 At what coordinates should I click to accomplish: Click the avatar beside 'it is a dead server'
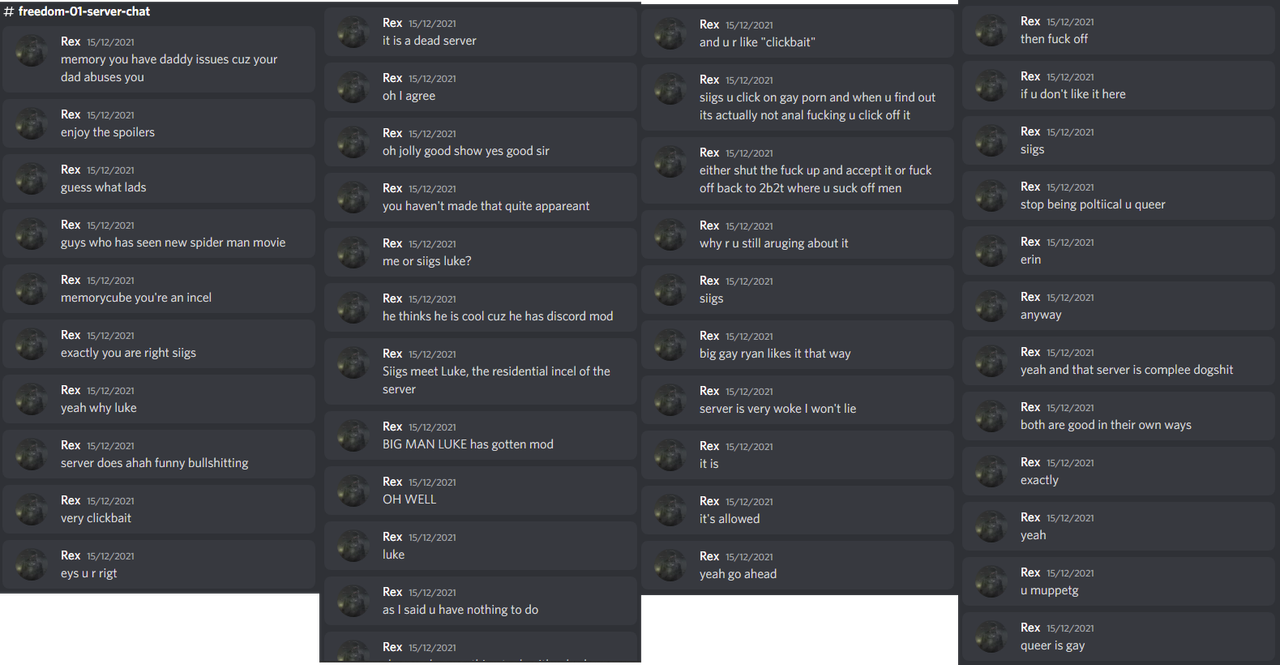coord(354,32)
